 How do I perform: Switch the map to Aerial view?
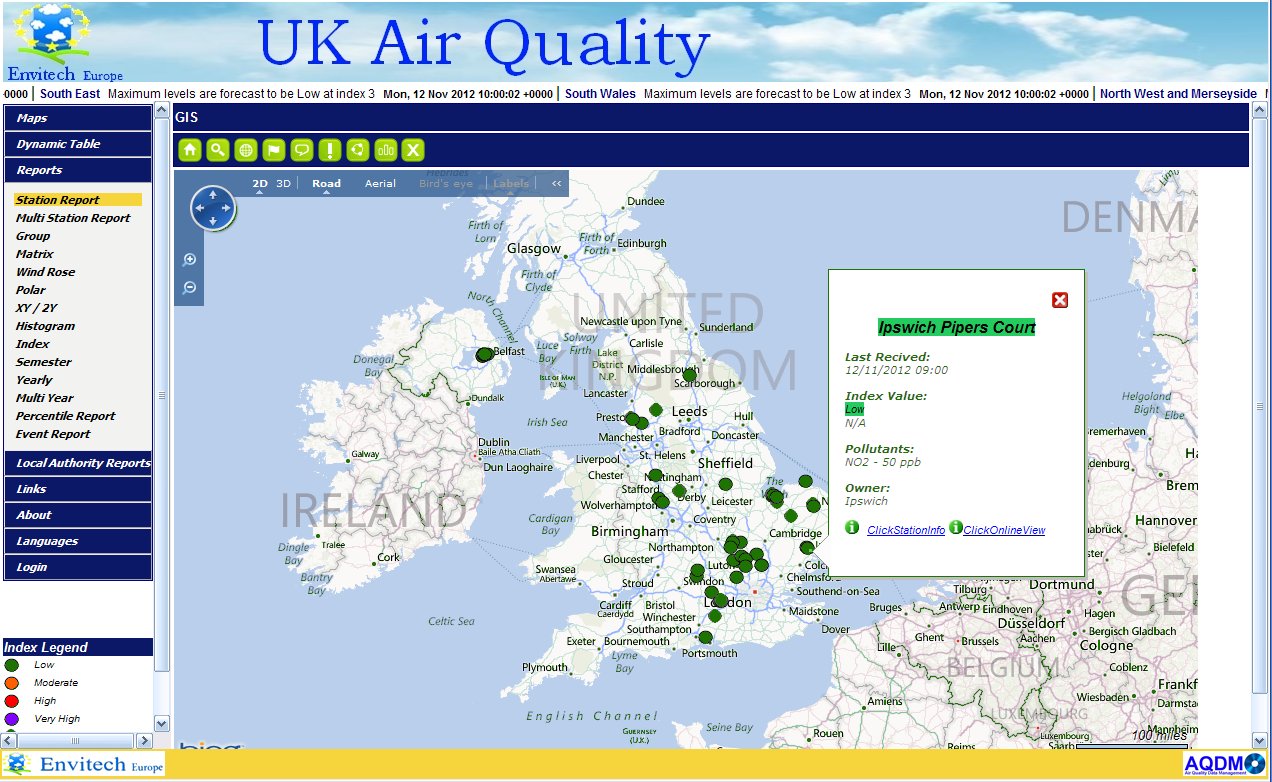coord(381,183)
